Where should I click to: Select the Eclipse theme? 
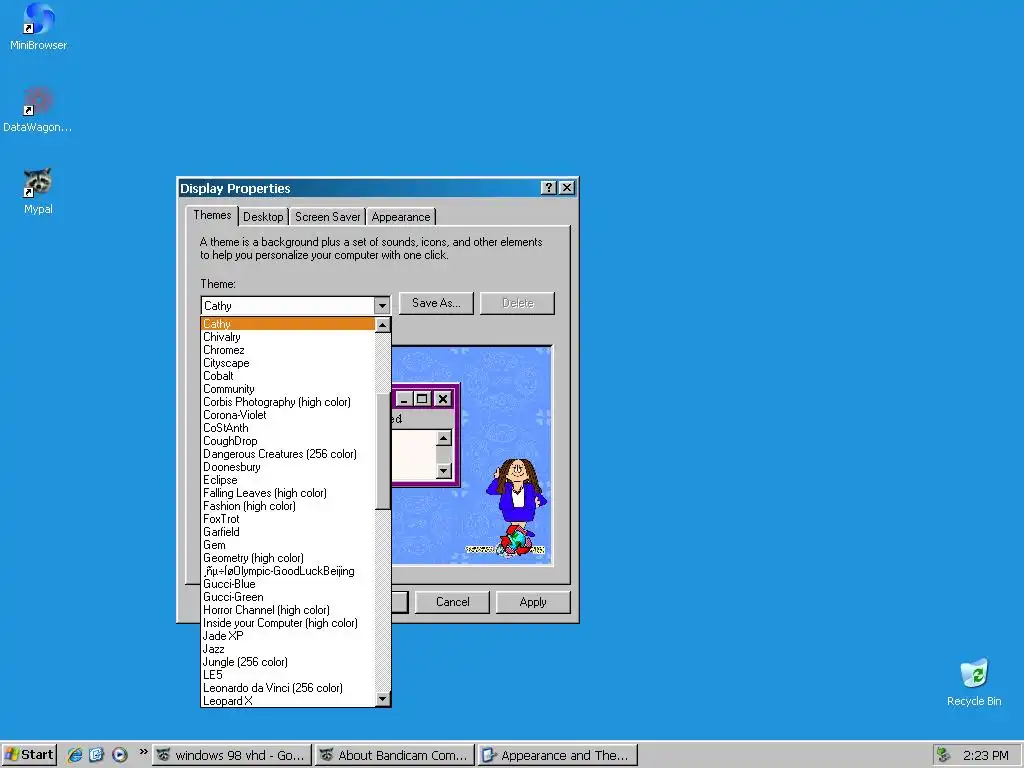[288, 480]
